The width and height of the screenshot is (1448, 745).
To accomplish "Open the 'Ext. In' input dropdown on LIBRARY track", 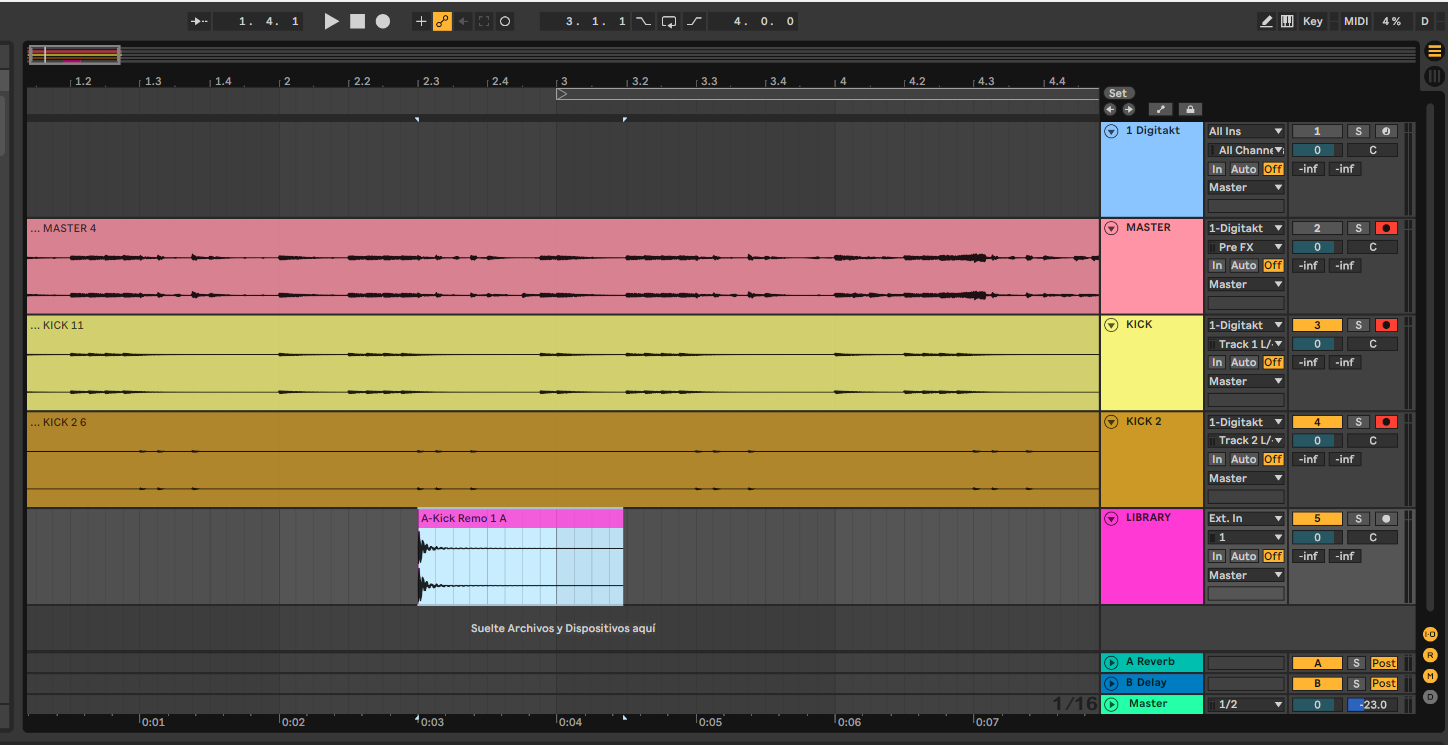I will point(1245,519).
